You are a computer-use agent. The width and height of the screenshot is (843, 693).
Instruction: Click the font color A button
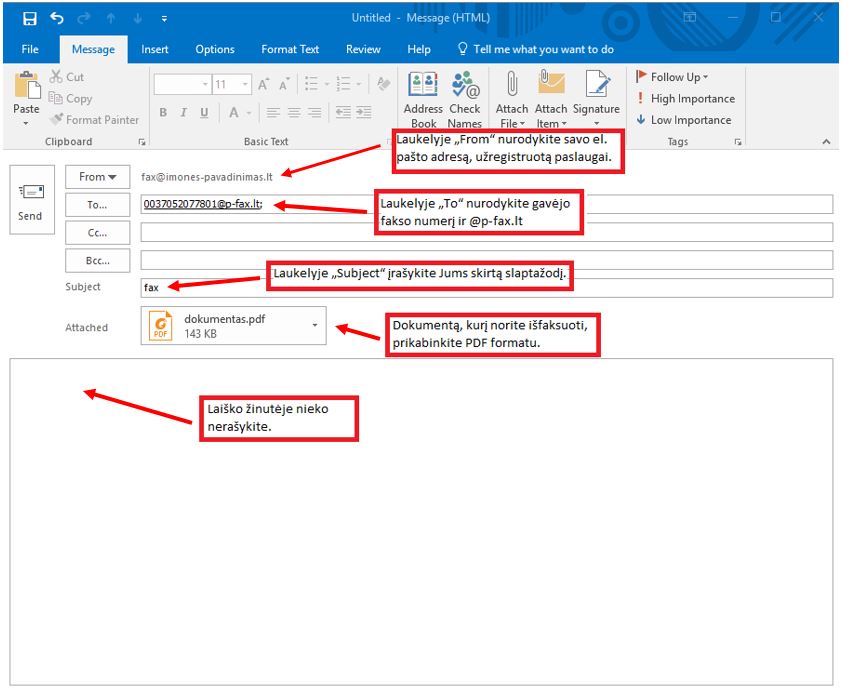(x=233, y=112)
